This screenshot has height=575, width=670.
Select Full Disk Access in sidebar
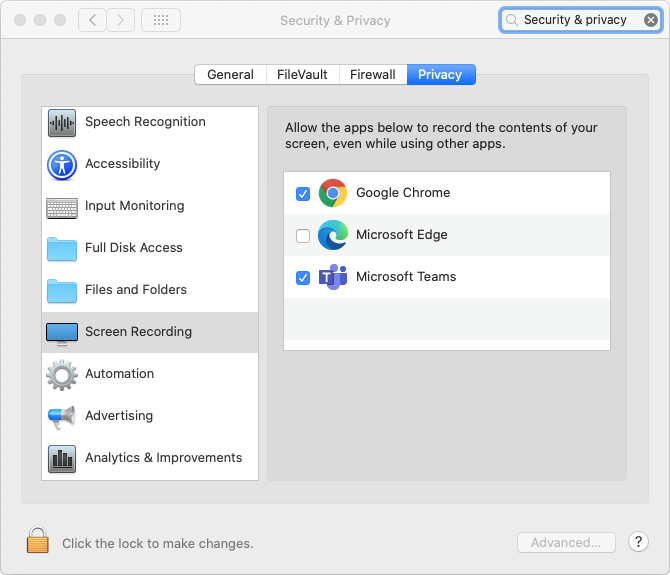tap(133, 248)
